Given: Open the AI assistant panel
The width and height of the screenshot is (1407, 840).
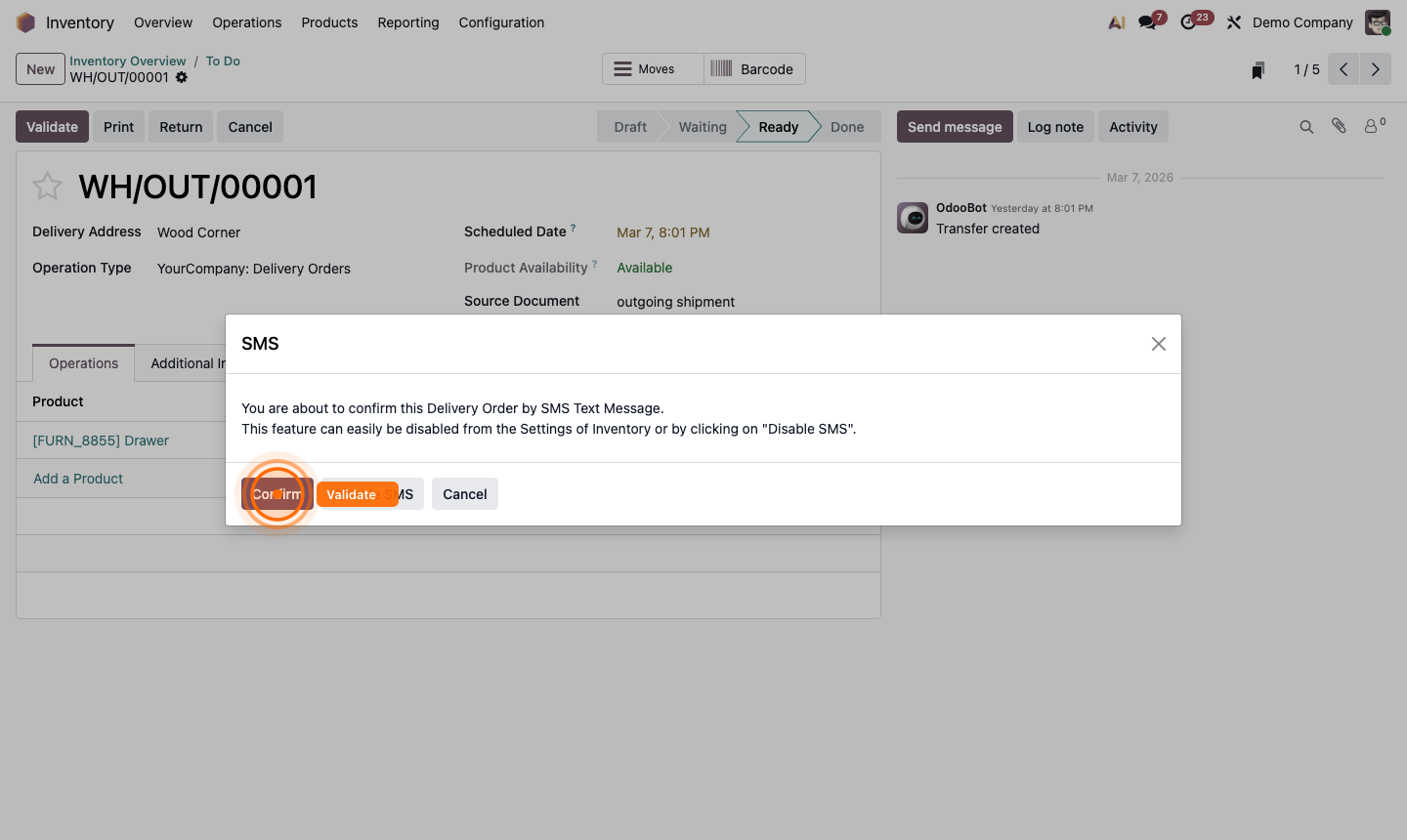Looking at the screenshot, I should tap(1116, 21).
